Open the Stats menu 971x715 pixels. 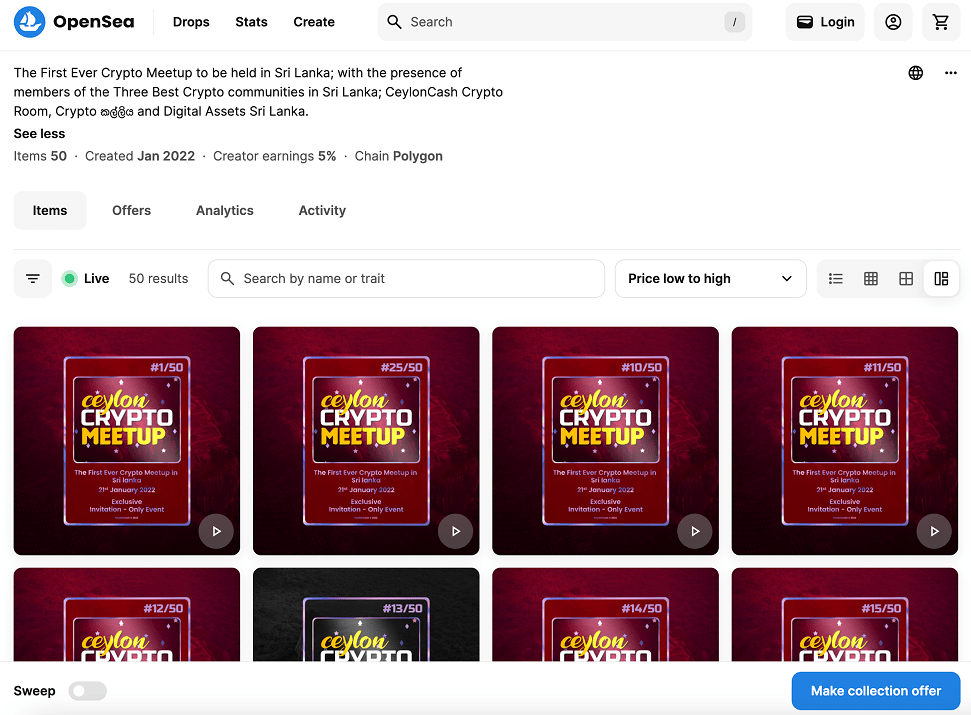tap(251, 22)
